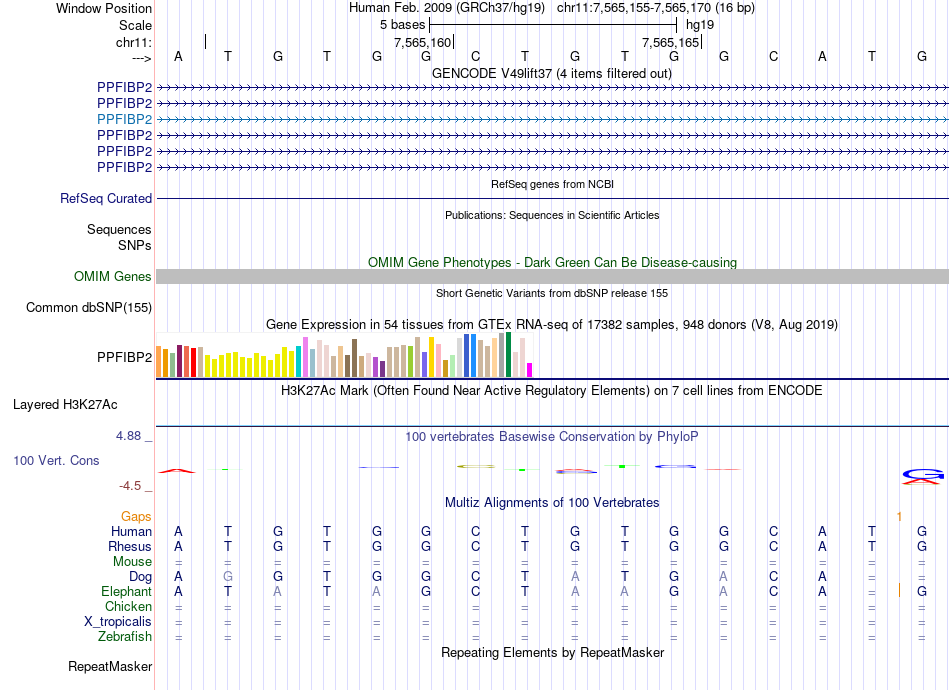Viewport: 950px width, 690px height.
Task: Click the Rhesus species label
Action: click(130, 546)
